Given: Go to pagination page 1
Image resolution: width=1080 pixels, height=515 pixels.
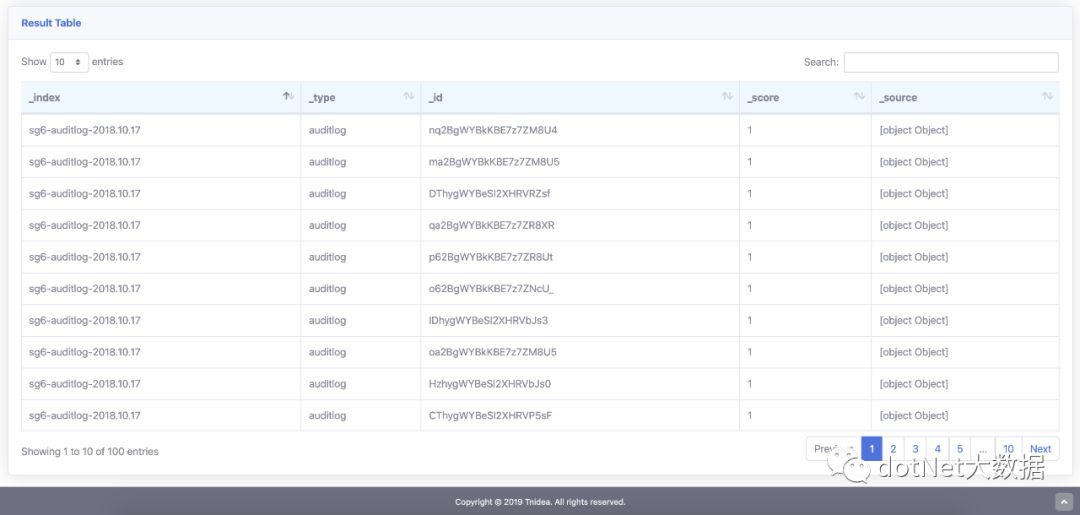Looking at the screenshot, I should tap(871, 449).
